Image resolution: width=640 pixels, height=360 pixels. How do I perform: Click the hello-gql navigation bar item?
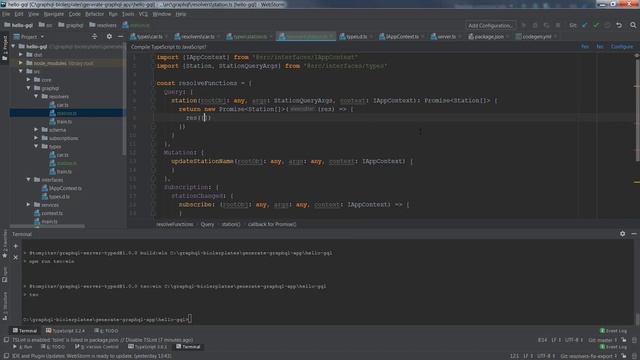[x=18, y=25]
